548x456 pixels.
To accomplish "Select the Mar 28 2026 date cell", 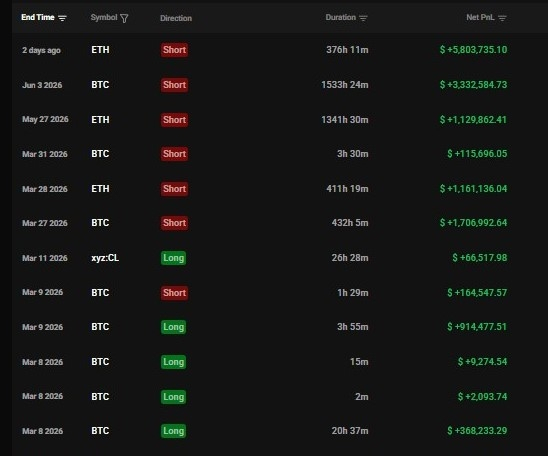I will click(45, 189).
